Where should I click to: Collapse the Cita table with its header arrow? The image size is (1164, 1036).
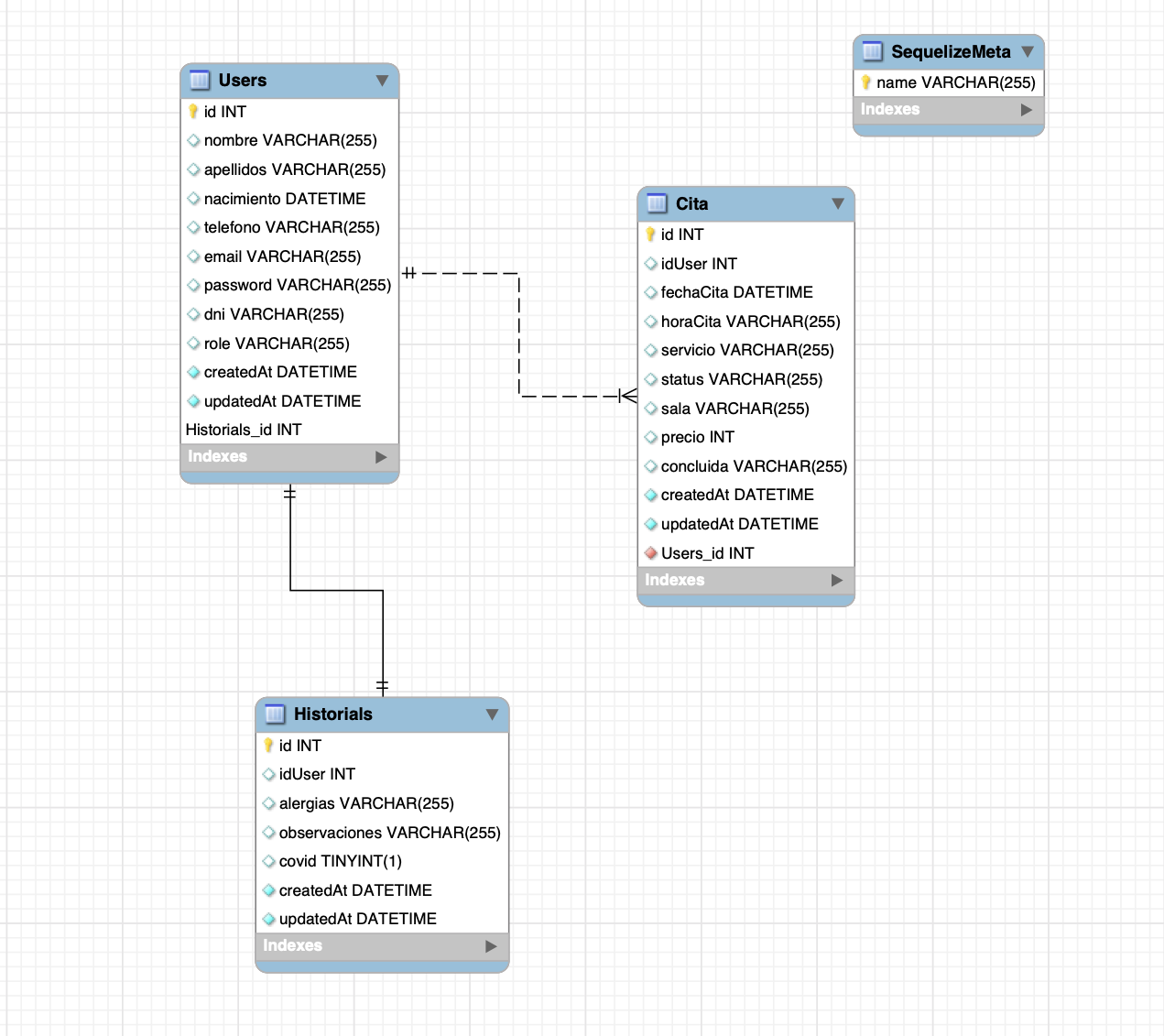point(838,204)
